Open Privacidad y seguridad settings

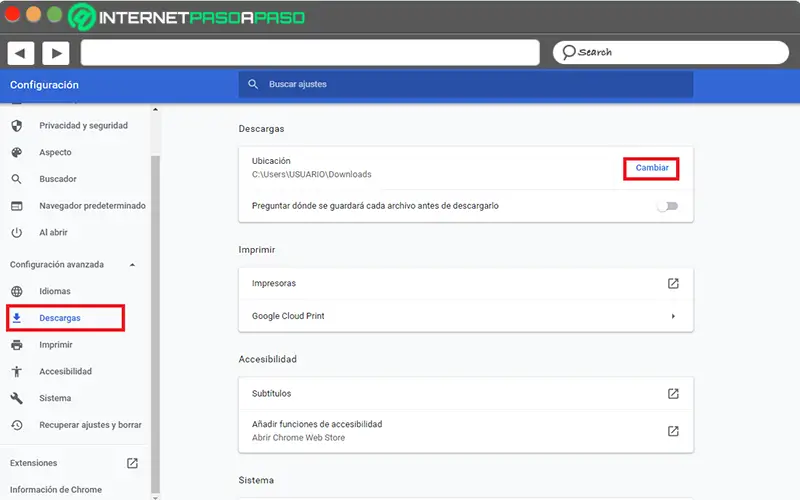point(83,126)
